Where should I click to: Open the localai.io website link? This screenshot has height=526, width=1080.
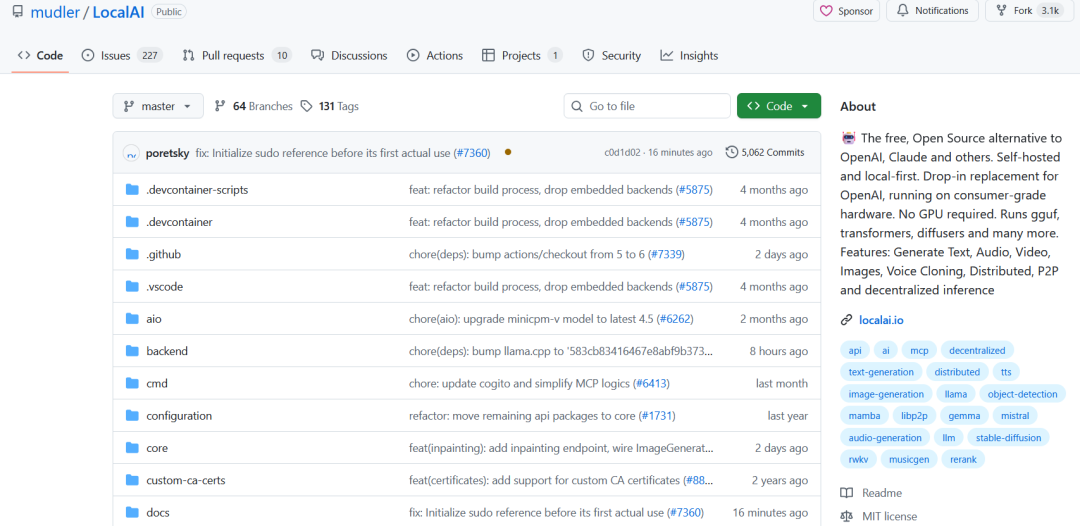[881, 320]
